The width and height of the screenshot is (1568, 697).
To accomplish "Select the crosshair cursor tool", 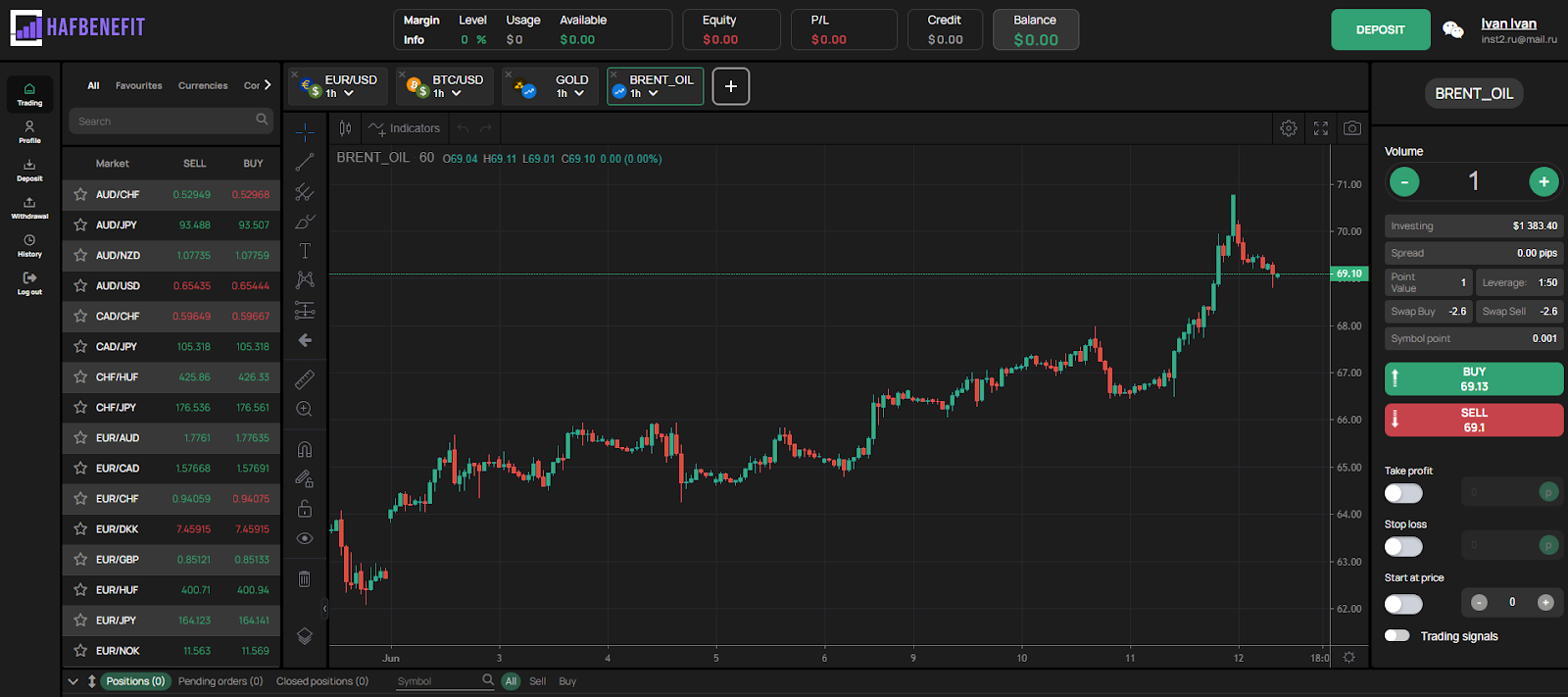I will (x=305, y=132).
